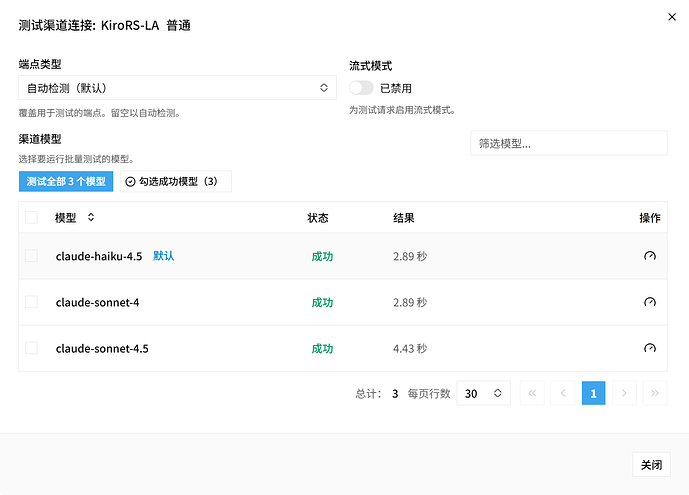Run speed test for claude-haiku-4.5
Image resolution: width=689 pixels, height=495 pixels.
click(x=649, y=256)
